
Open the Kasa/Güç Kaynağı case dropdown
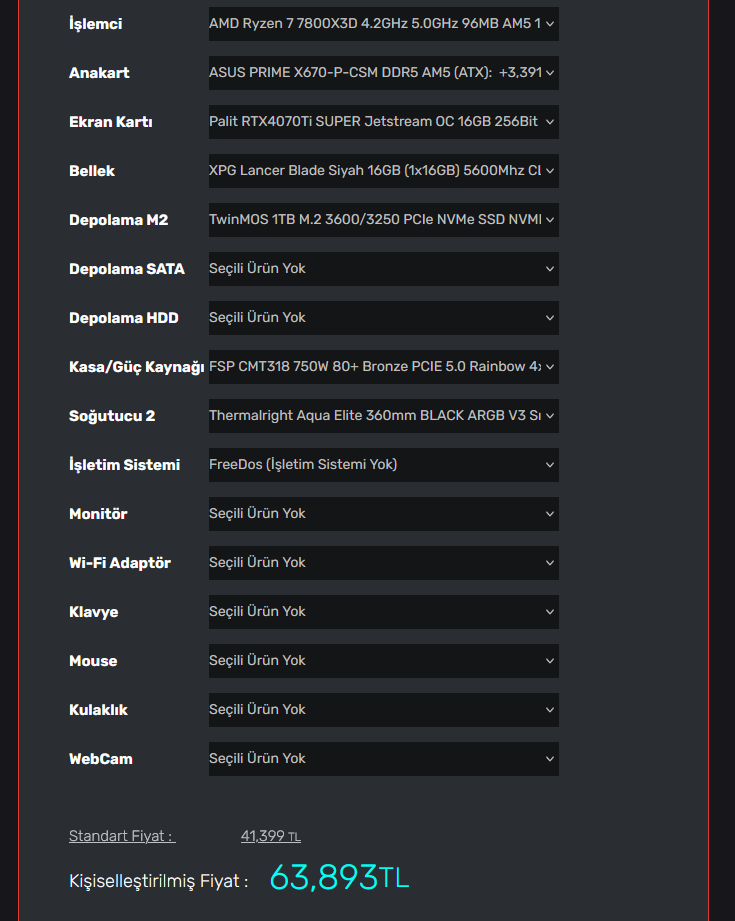(383, 367)
